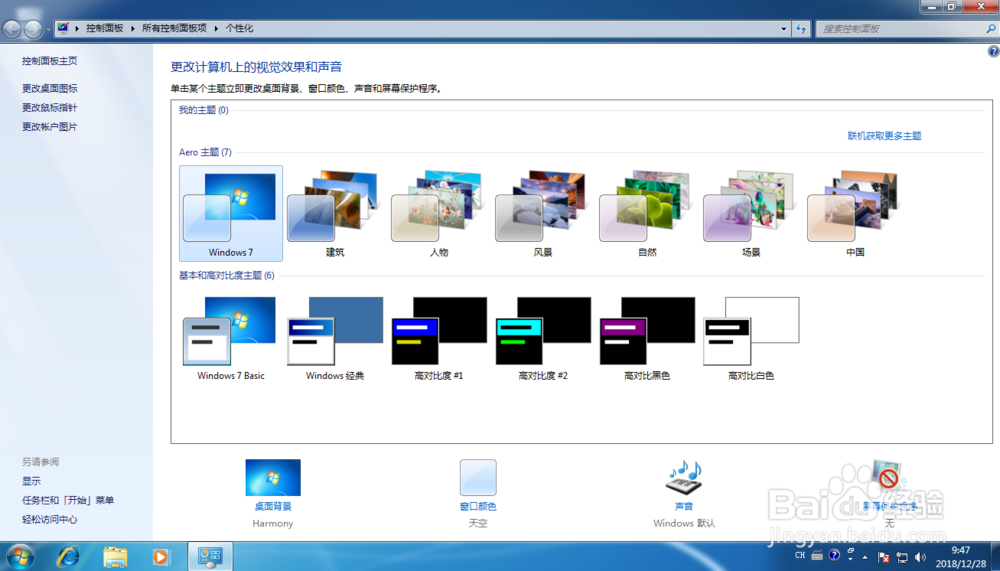This screenshot has height=571, width=1000.
Task: Apply the 高对比黑色 theme
Action: pyautogui.click(x=647, y=338)
